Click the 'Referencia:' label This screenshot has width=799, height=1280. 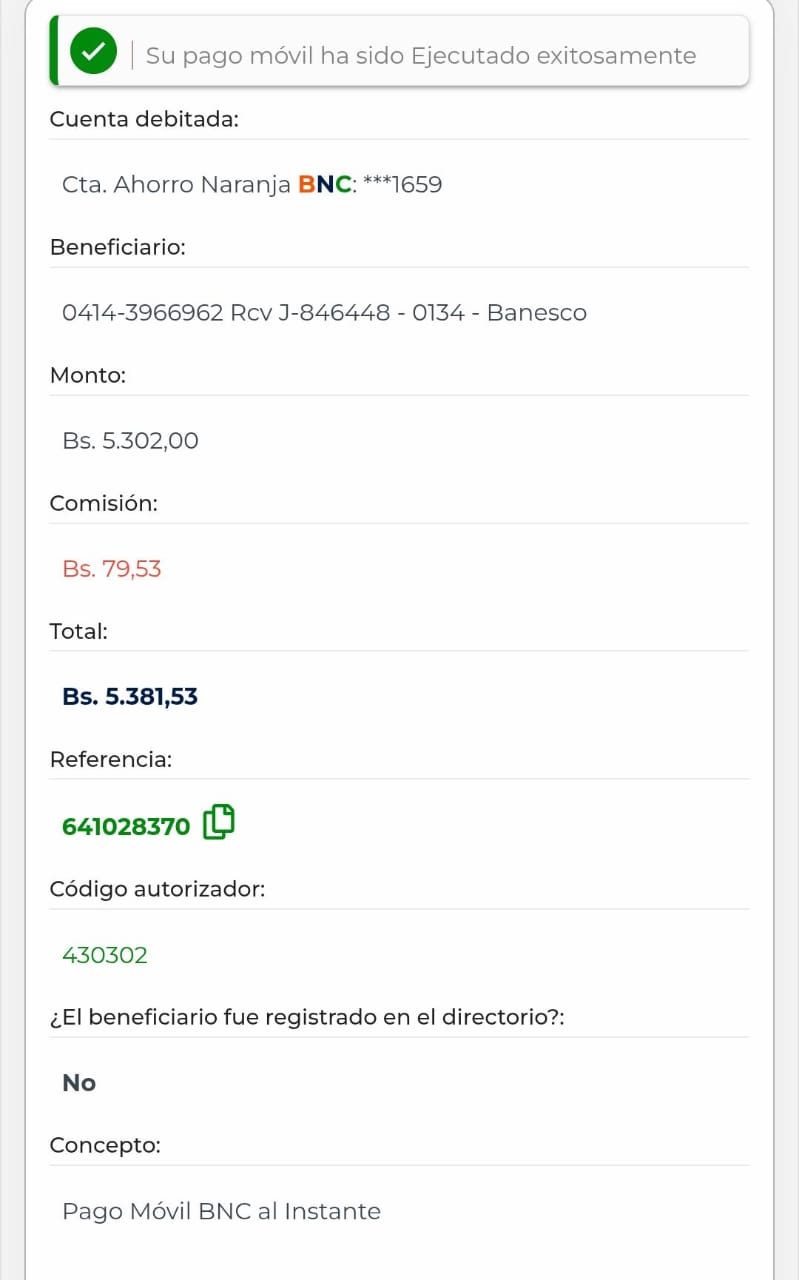coord(110,759)
